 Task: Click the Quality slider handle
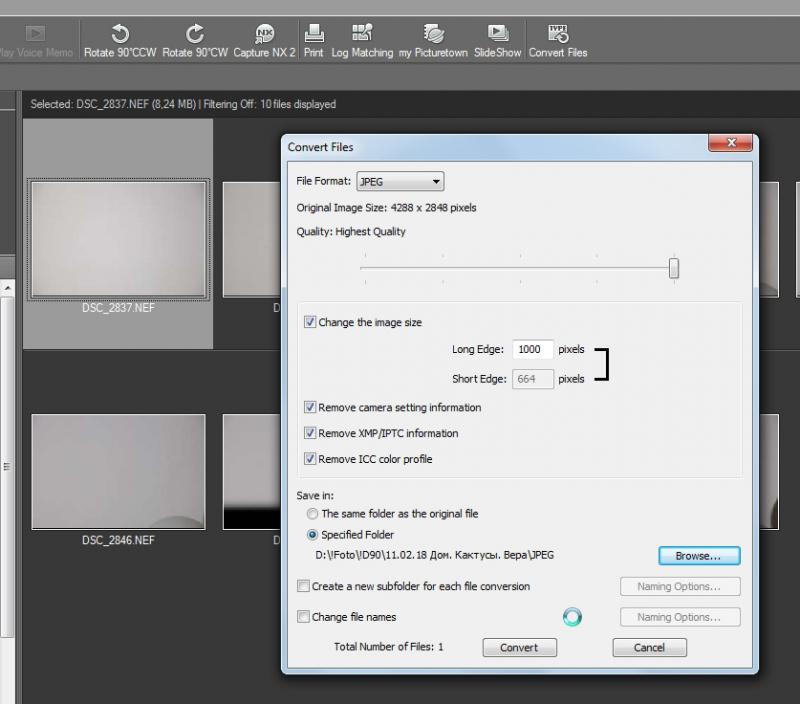coord(674,268)
